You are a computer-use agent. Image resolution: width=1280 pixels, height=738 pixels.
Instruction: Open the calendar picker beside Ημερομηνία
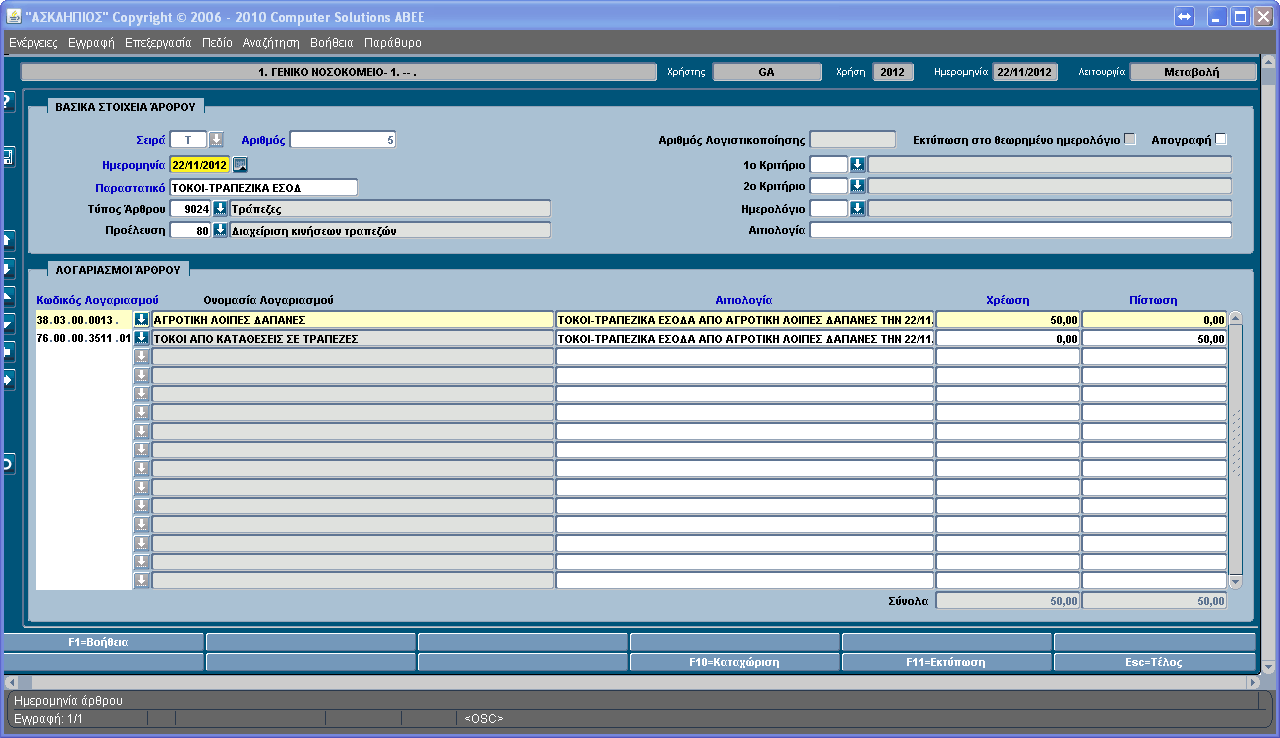(240, 165)
